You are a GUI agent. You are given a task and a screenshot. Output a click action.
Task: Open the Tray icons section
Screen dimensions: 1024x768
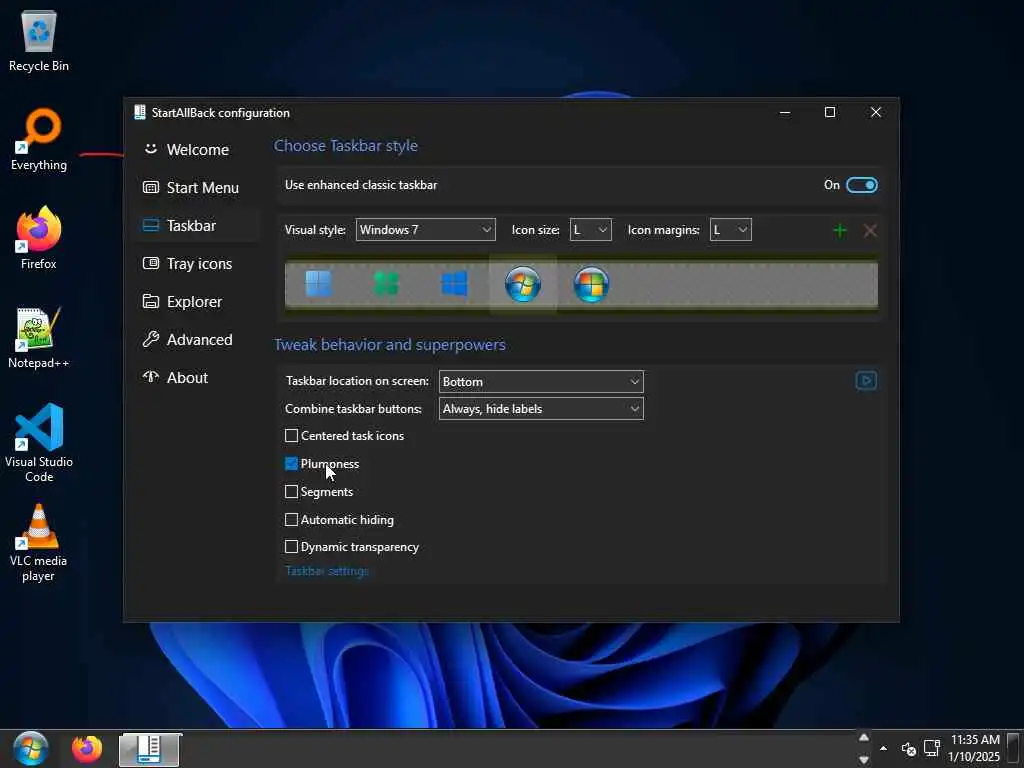pos(197,264)
